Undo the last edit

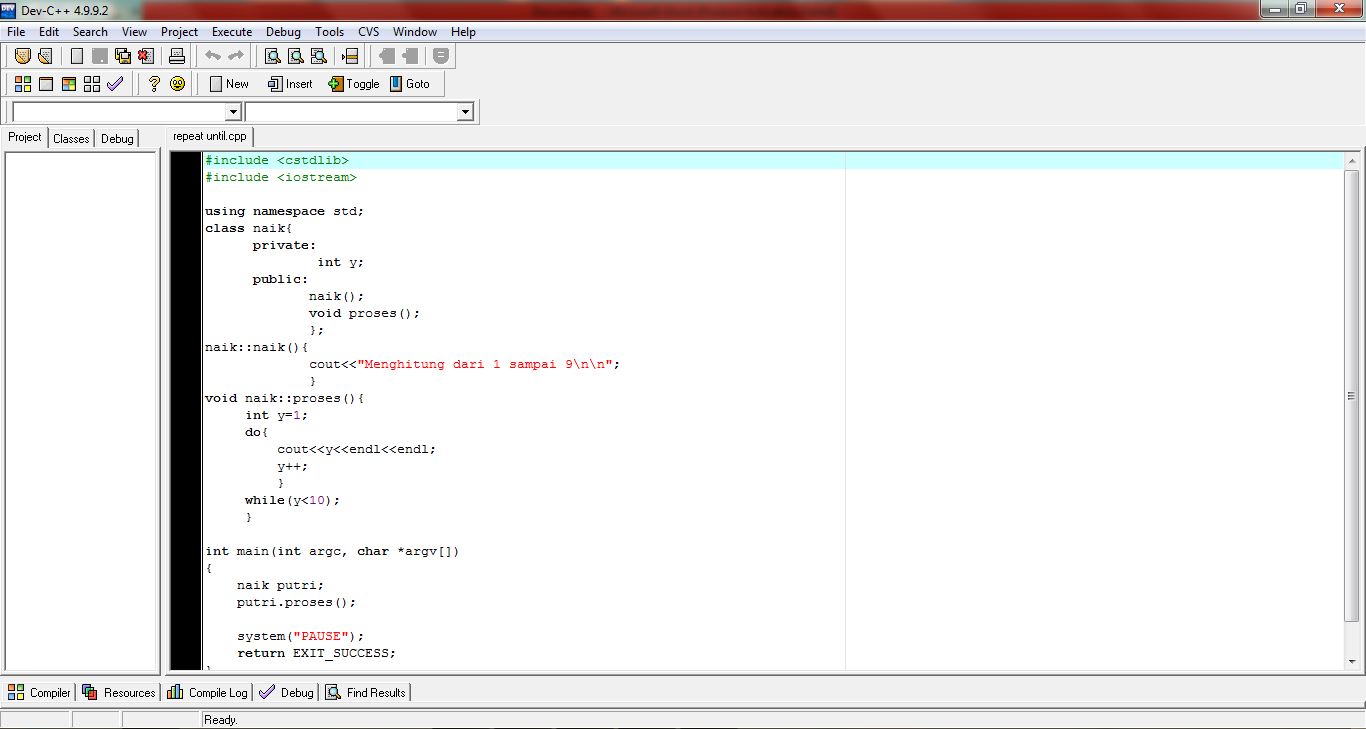[x=212, y=55]
